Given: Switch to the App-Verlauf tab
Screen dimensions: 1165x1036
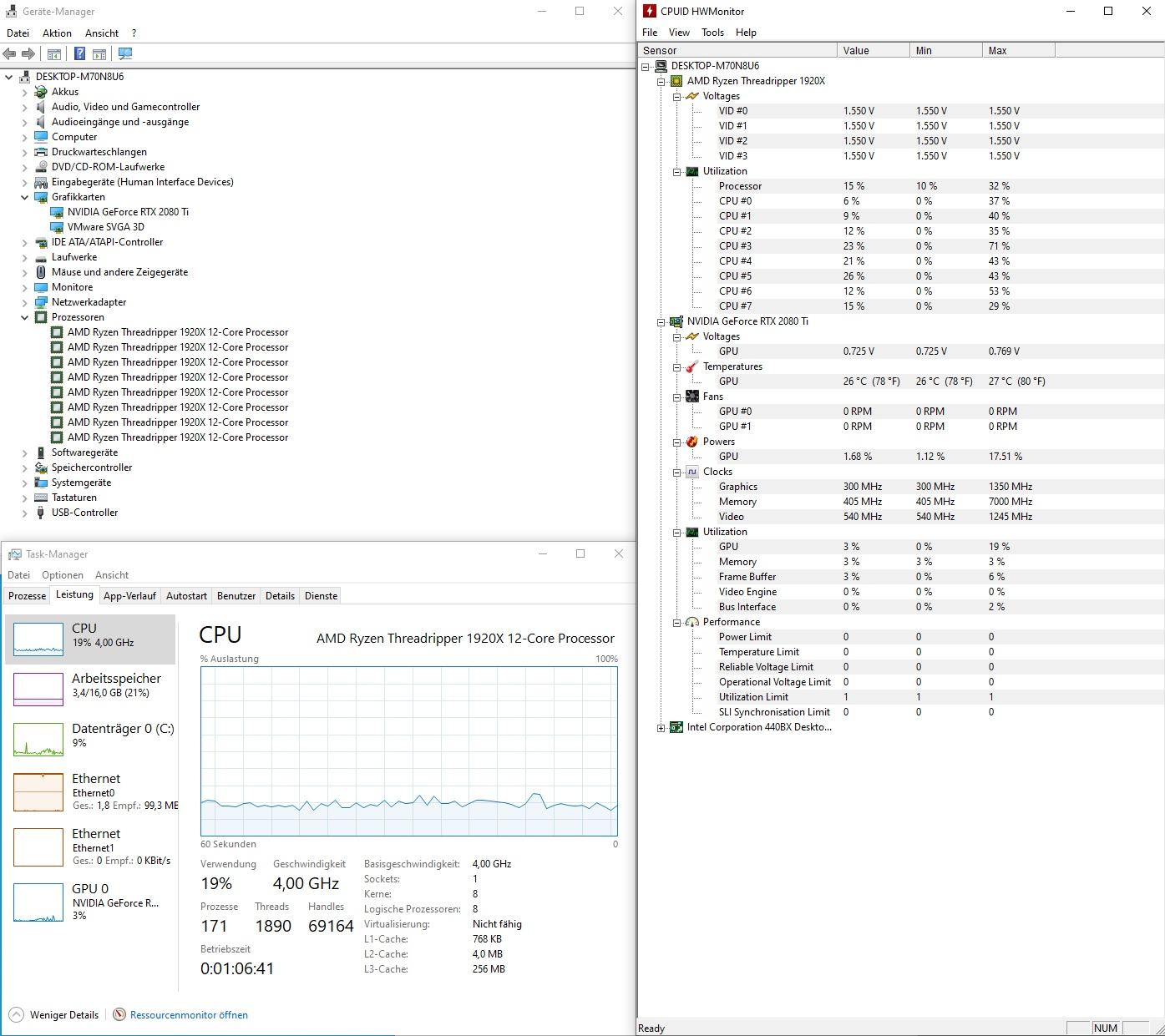Looking at the screenshot, I should click(x=129, y=596).
